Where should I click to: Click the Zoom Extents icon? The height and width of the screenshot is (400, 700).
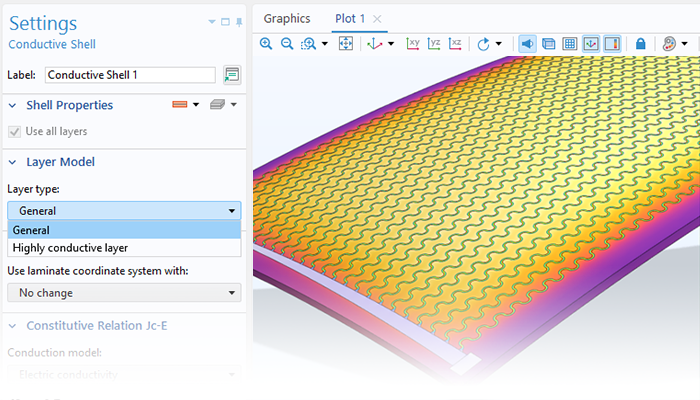346,44
